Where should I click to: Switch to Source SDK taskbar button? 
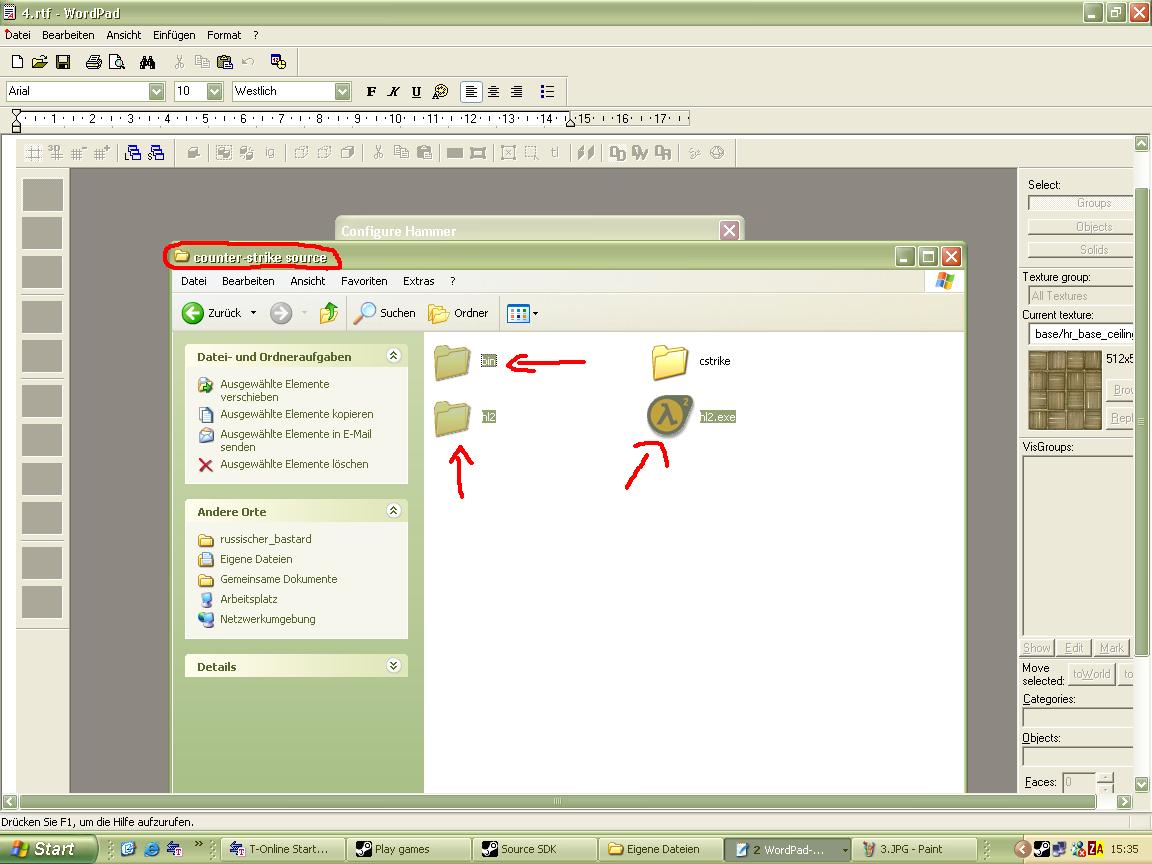pos(534,849)
